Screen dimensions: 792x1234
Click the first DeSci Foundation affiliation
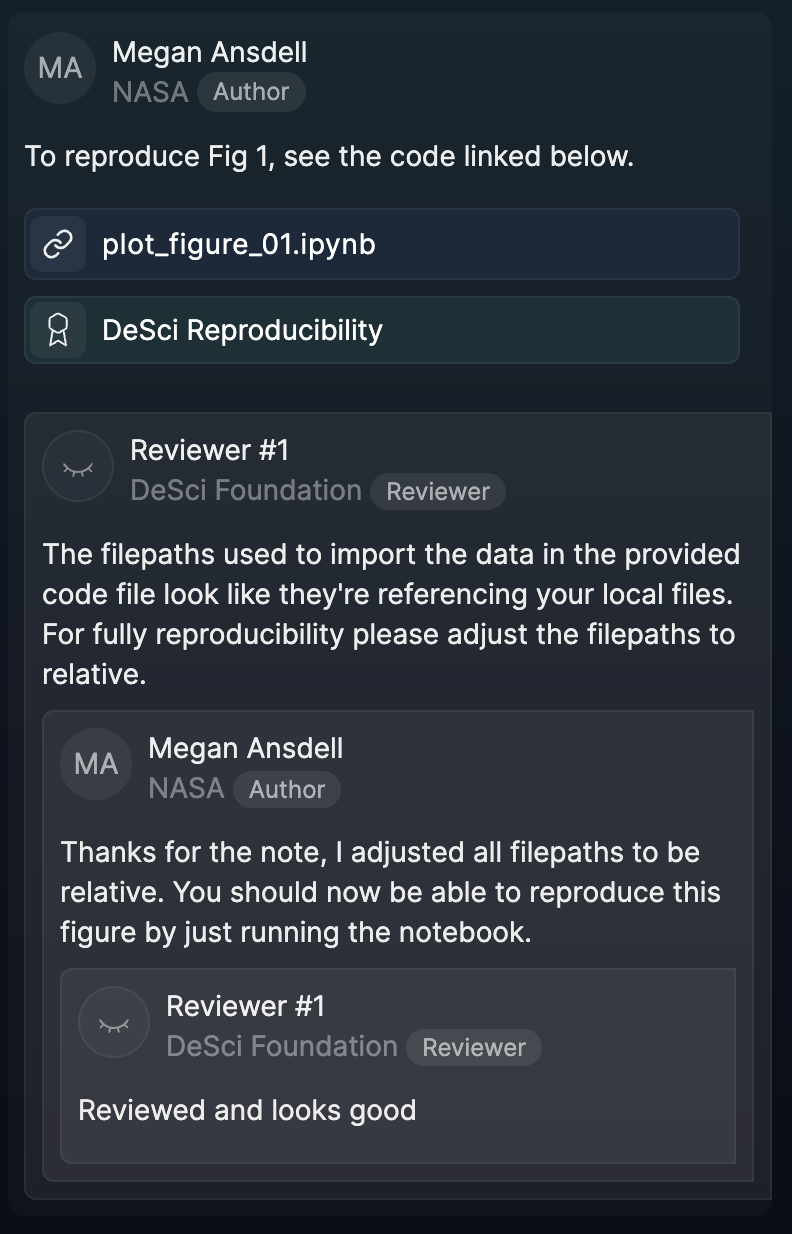coord(246,491)
